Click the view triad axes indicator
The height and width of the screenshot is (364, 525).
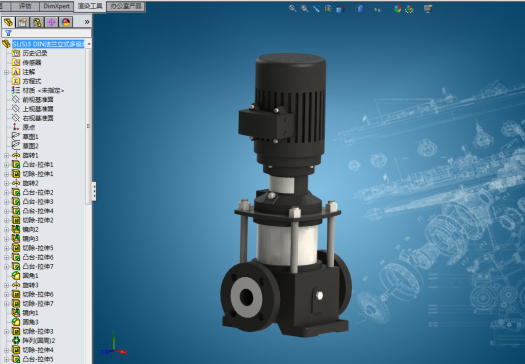tap(114, 344)
